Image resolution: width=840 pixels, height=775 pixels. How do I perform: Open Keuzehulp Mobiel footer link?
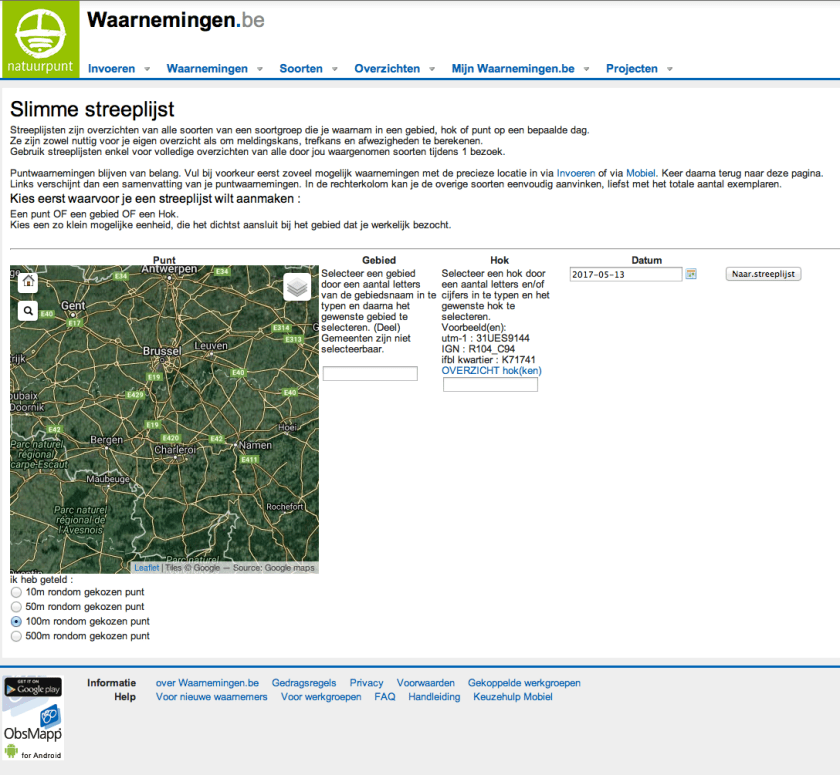pos(513,697)
